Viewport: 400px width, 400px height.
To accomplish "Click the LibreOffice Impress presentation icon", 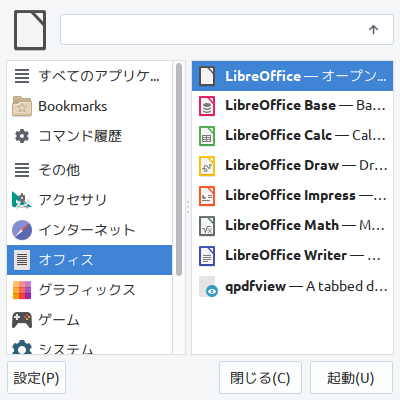I will tap(207, 196).
